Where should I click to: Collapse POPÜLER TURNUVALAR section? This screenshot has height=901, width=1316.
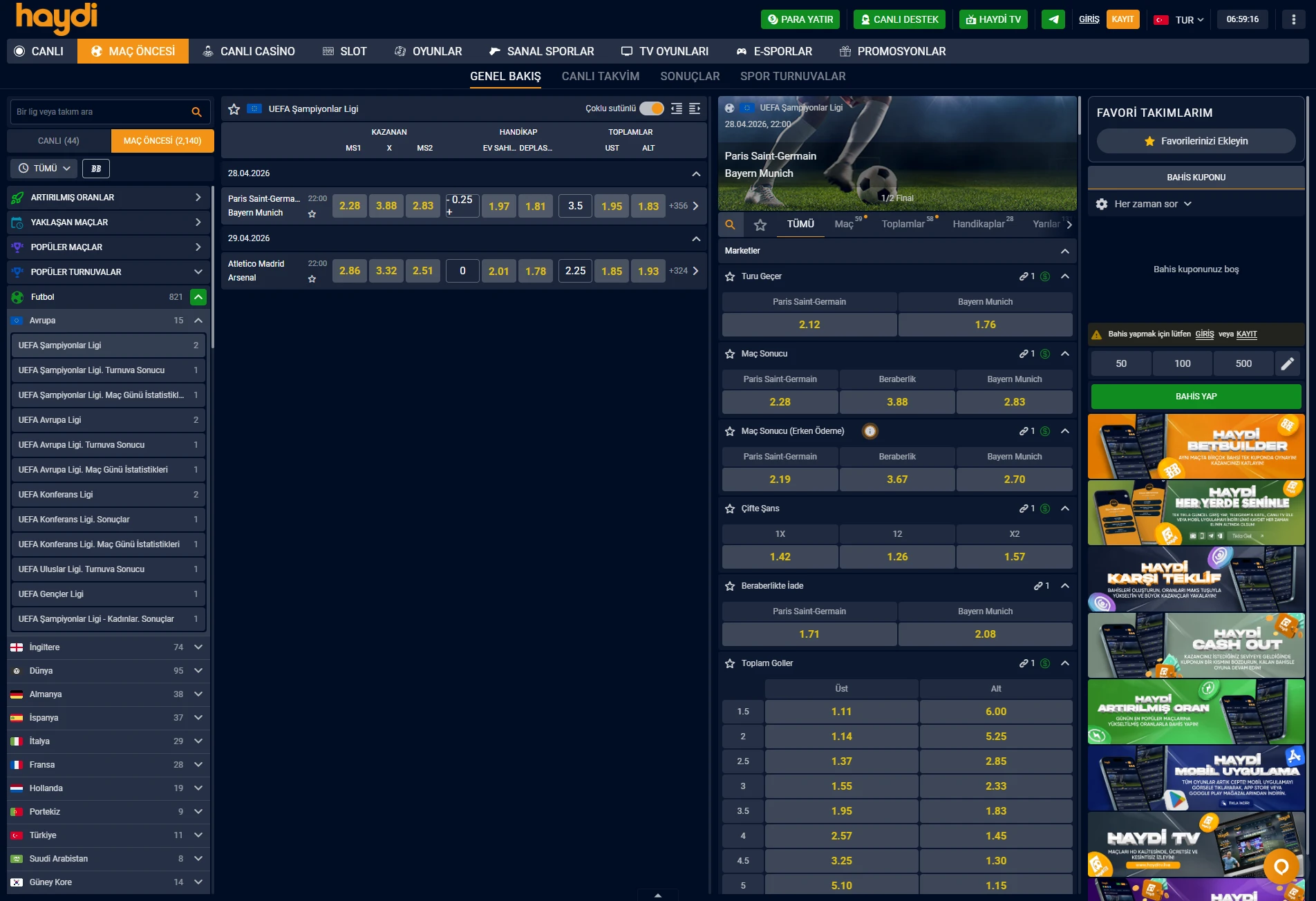click(109, 272)
